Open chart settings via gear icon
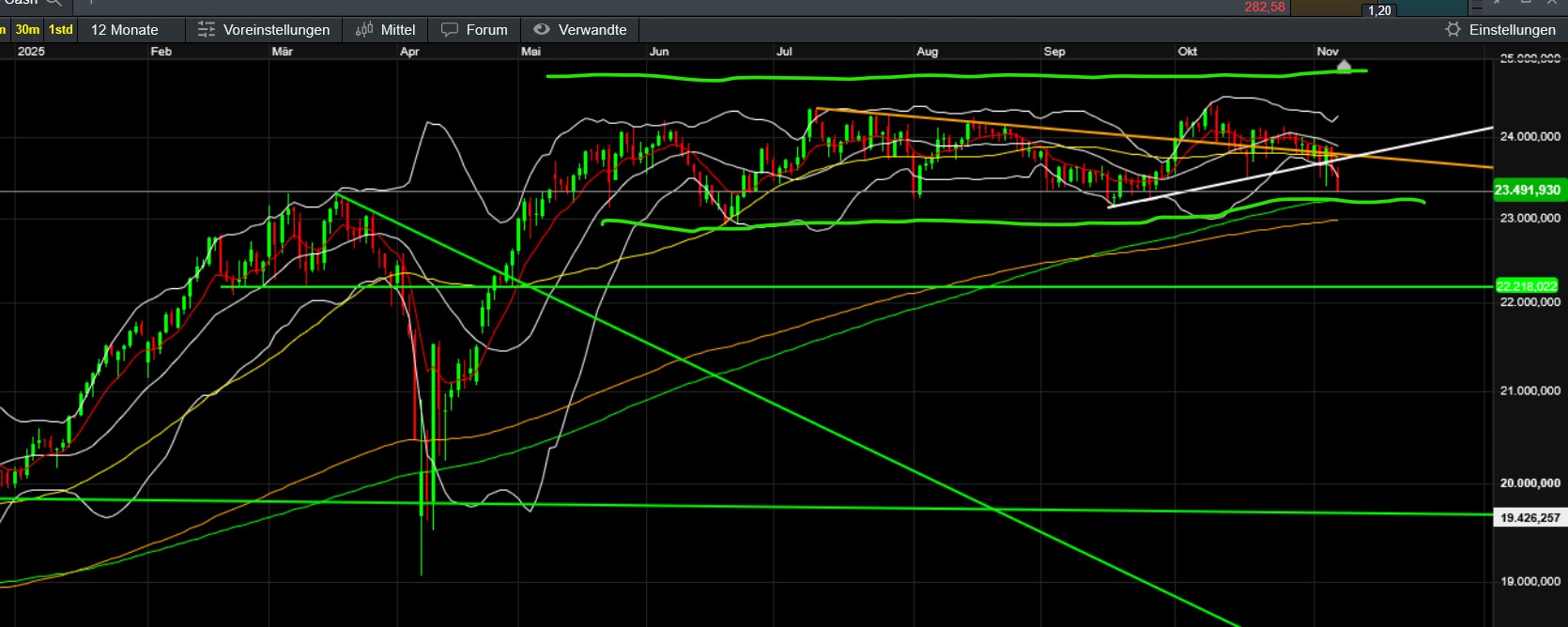 [1453, 30]
